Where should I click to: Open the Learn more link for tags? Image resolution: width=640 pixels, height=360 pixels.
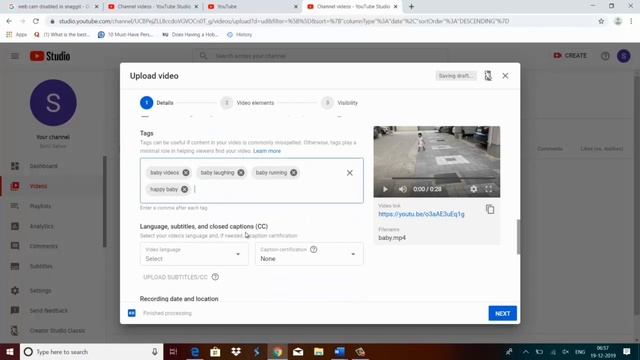pos(267,151)
